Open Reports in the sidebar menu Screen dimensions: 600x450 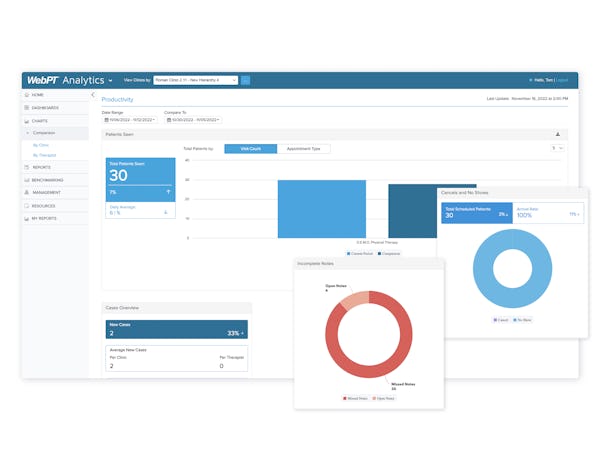55,167
